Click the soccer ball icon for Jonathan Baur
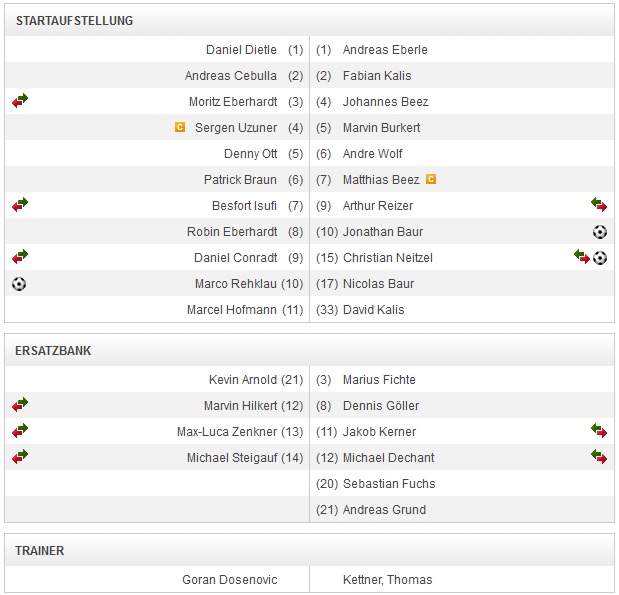 pos(599,231)
